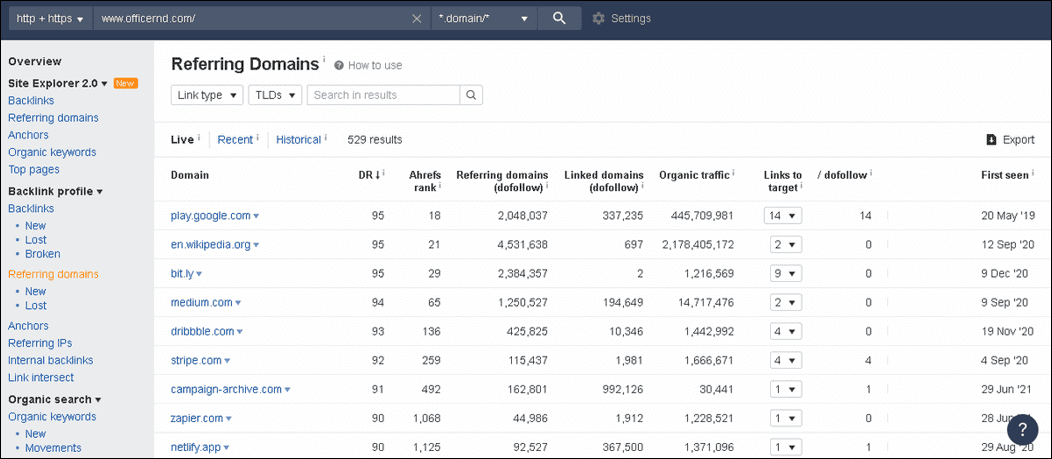Open the help question mark bubble
Image resolution: width=1052 pixels, height=459 pixels.
coord(1022,429)
